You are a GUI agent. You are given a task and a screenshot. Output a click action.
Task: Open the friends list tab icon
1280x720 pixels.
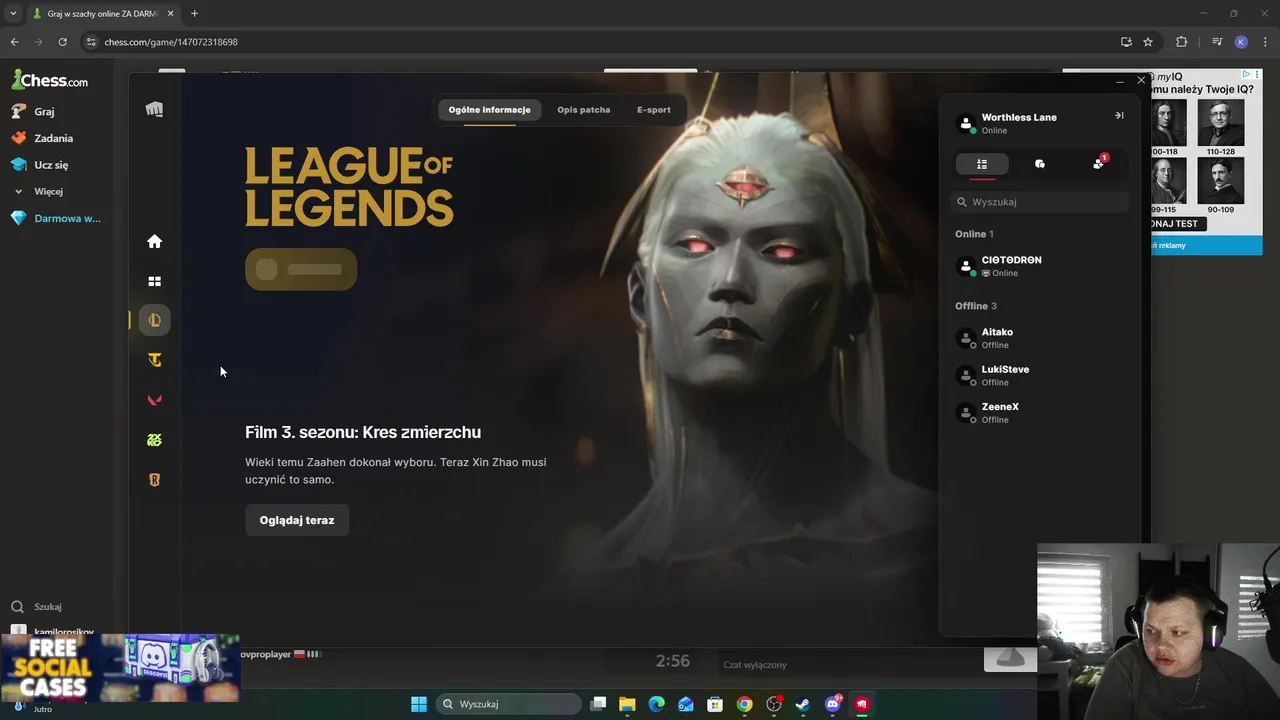coord(982,164)
